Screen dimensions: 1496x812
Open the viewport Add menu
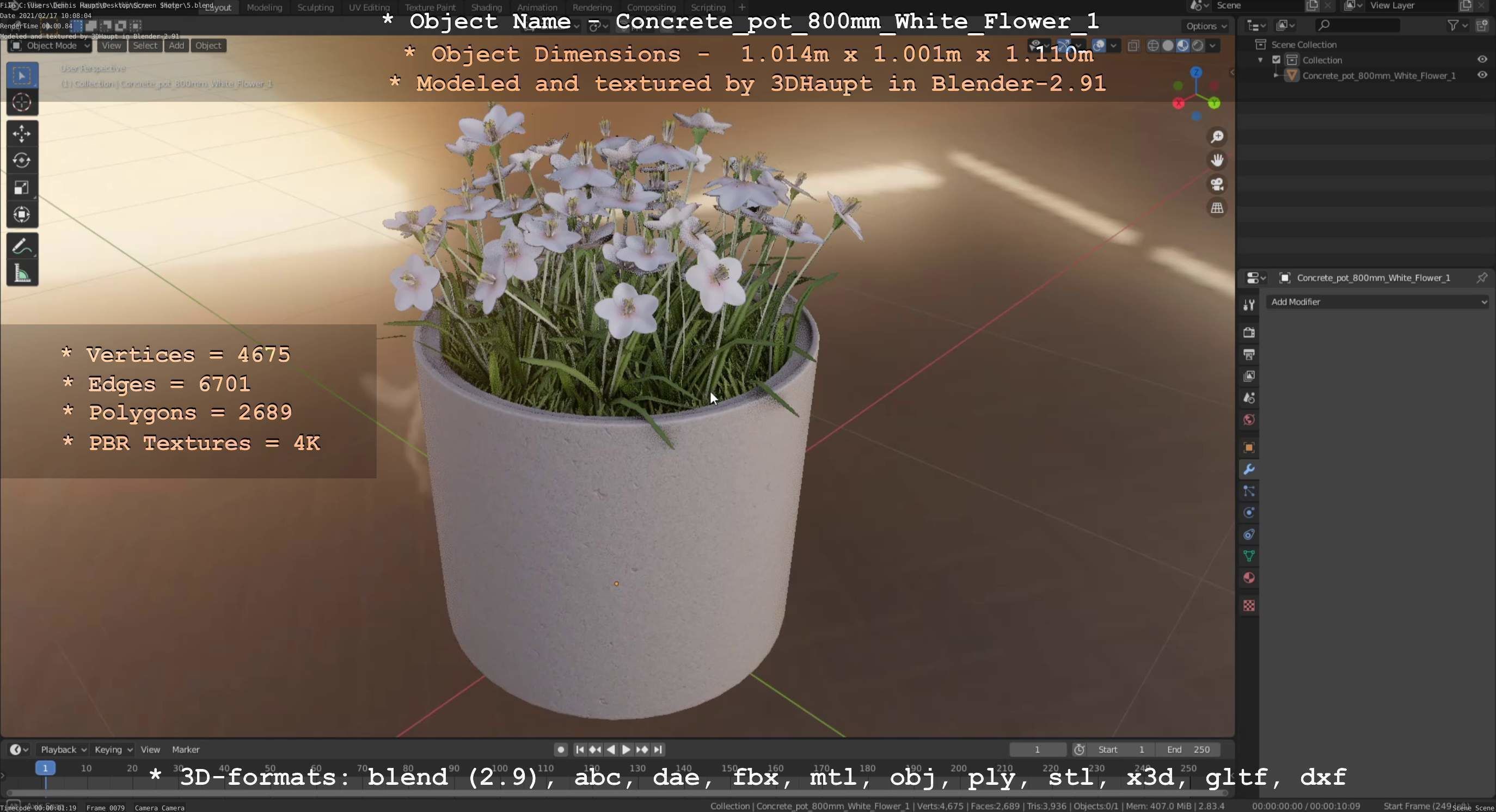[x=176, y=45]
